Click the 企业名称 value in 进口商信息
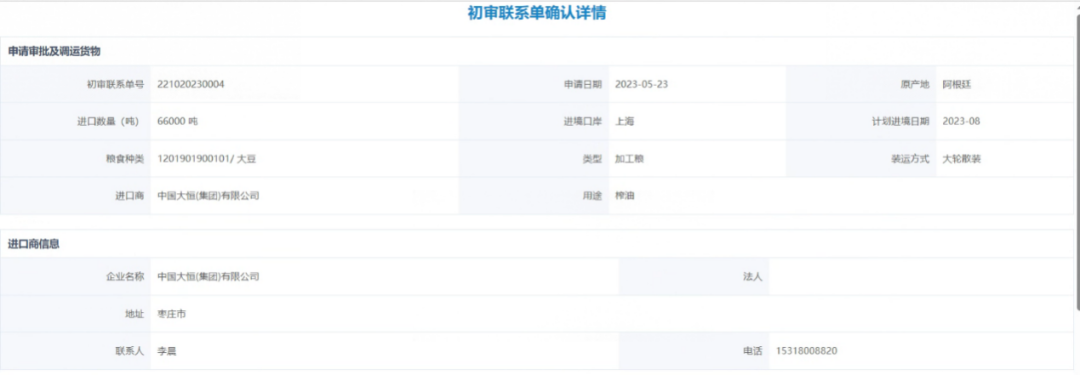 coord(208,276)
